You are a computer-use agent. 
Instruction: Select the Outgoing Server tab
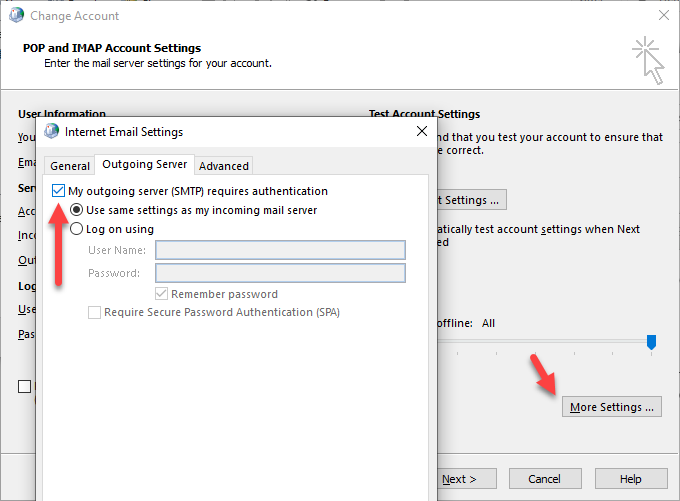pos(145,165)
